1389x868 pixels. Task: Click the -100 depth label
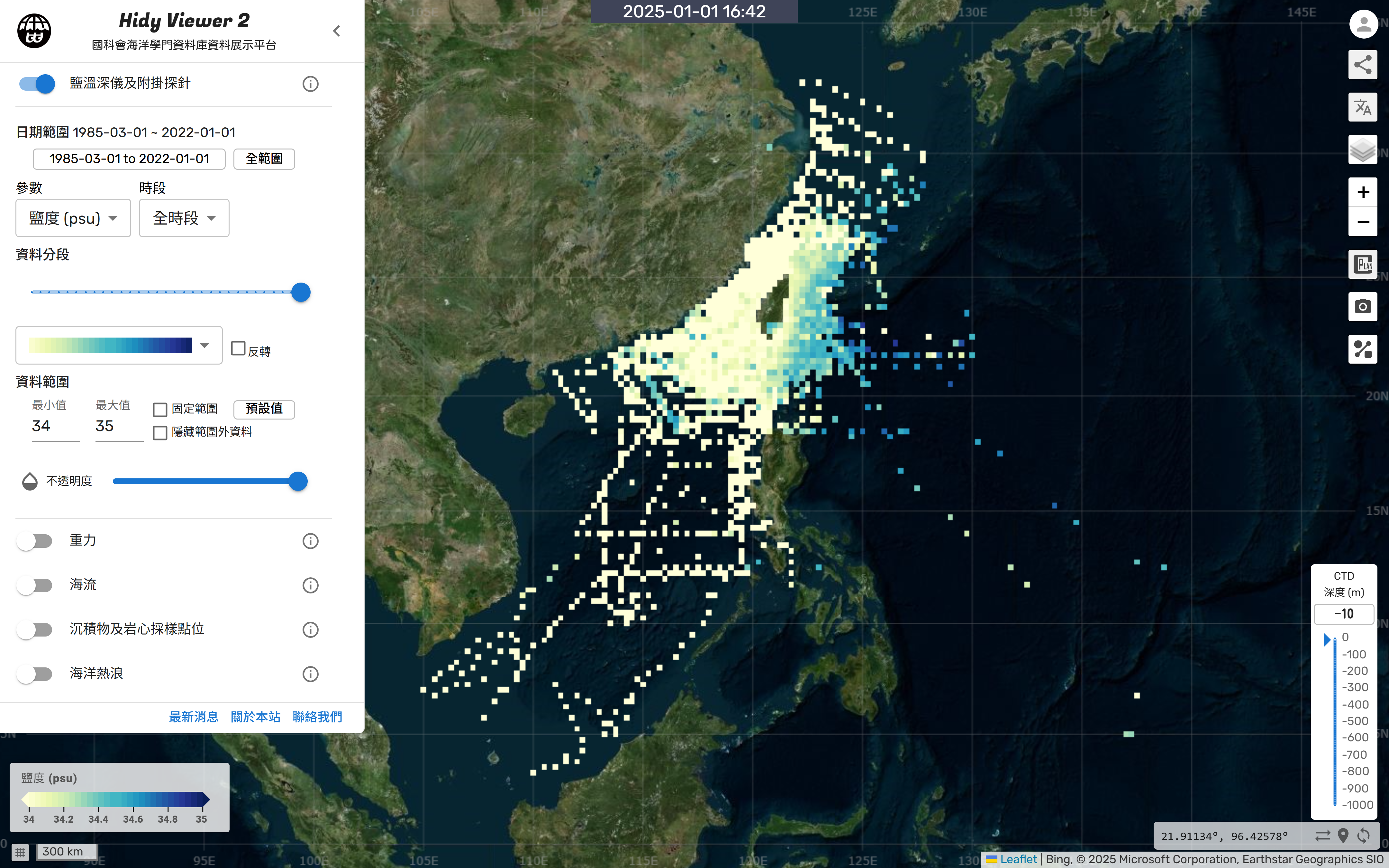click(1354, 655)
